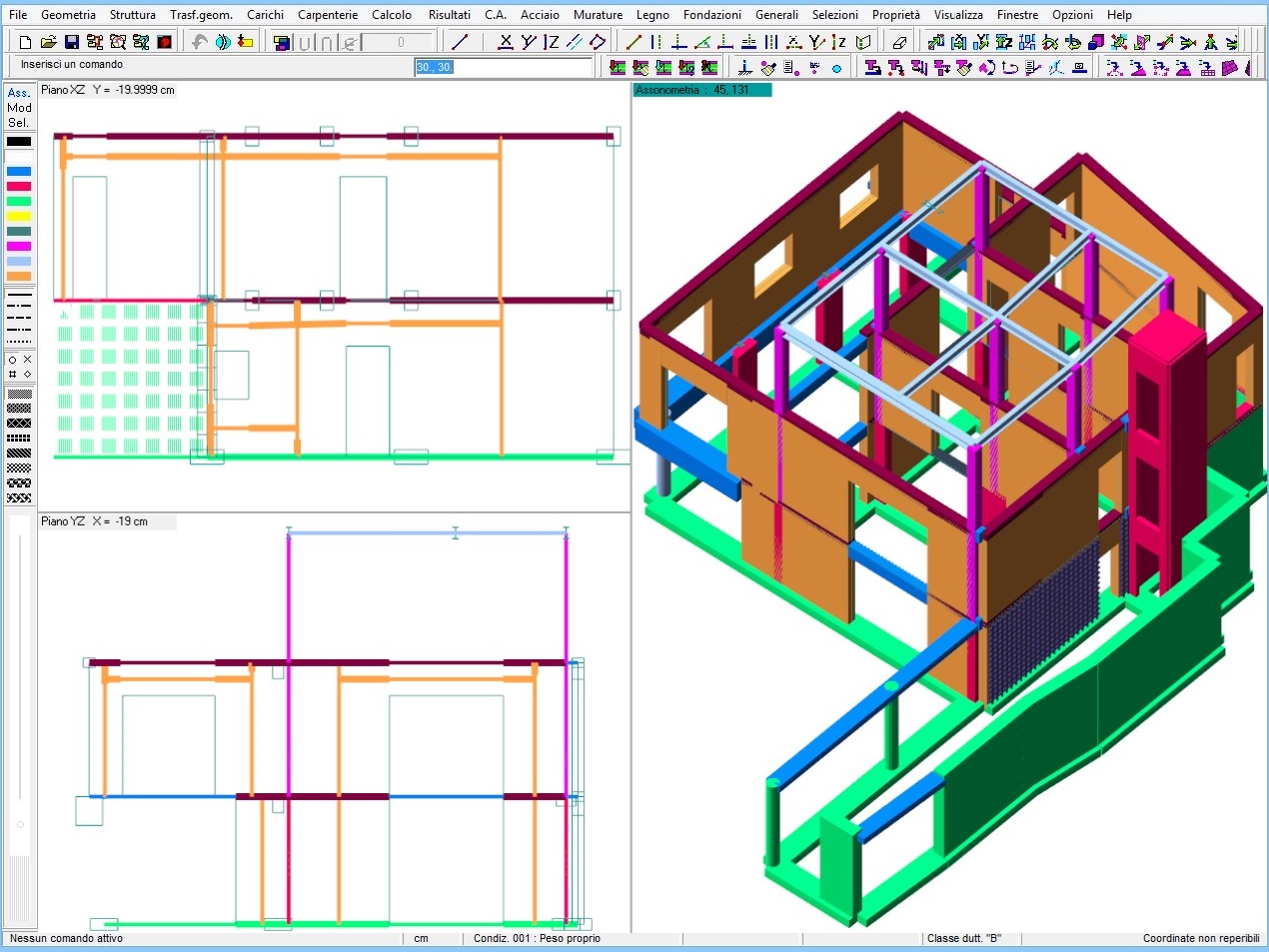The image size is (1269, 952).
Task: Click the red cube icon in toolbar
Action: pos(165,42)
